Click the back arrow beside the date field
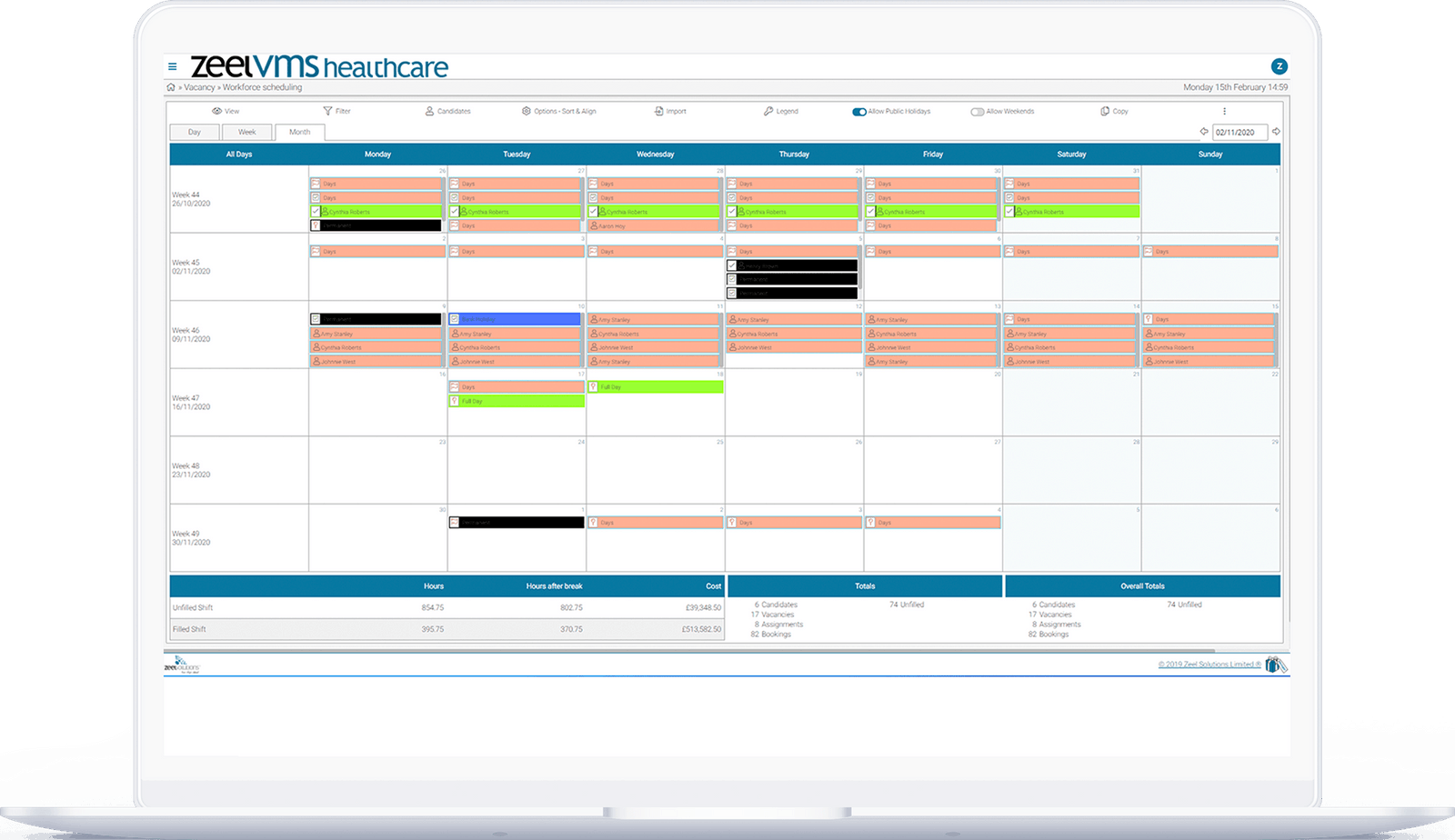The height and width of the screenshot is (840, 1455). [x=1202, y=131]
